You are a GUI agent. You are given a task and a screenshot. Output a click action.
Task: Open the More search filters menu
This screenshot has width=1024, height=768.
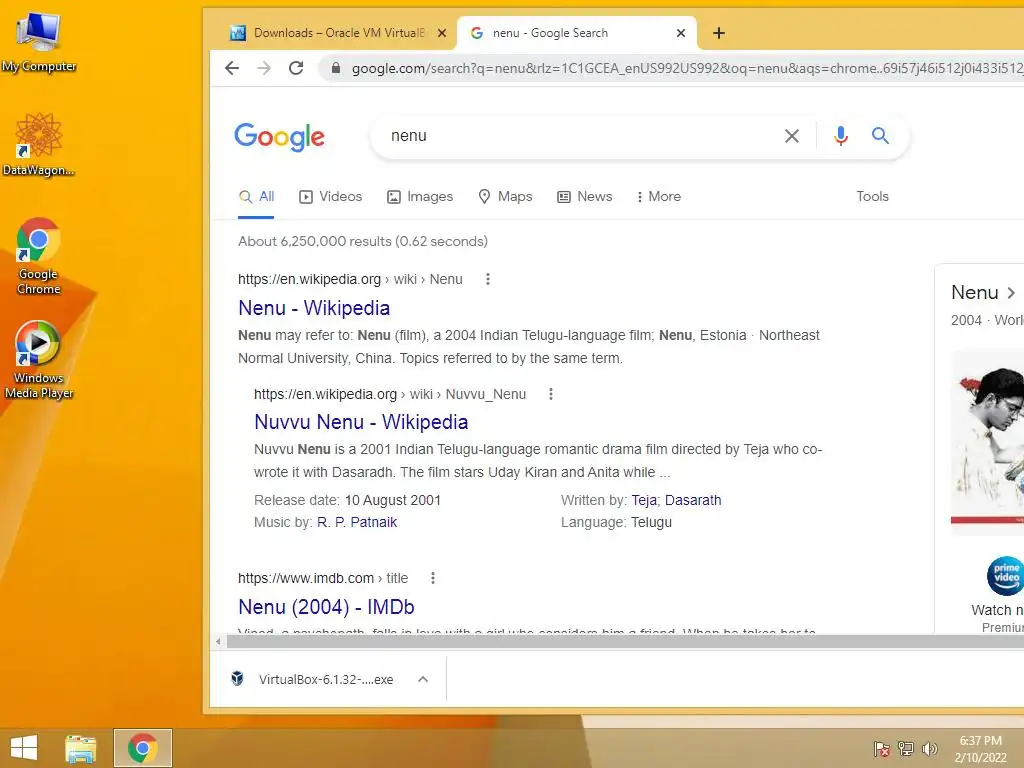(x=658, y=197)
